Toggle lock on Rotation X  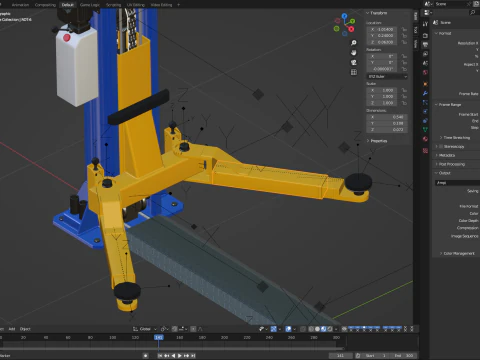pos(404,56)
